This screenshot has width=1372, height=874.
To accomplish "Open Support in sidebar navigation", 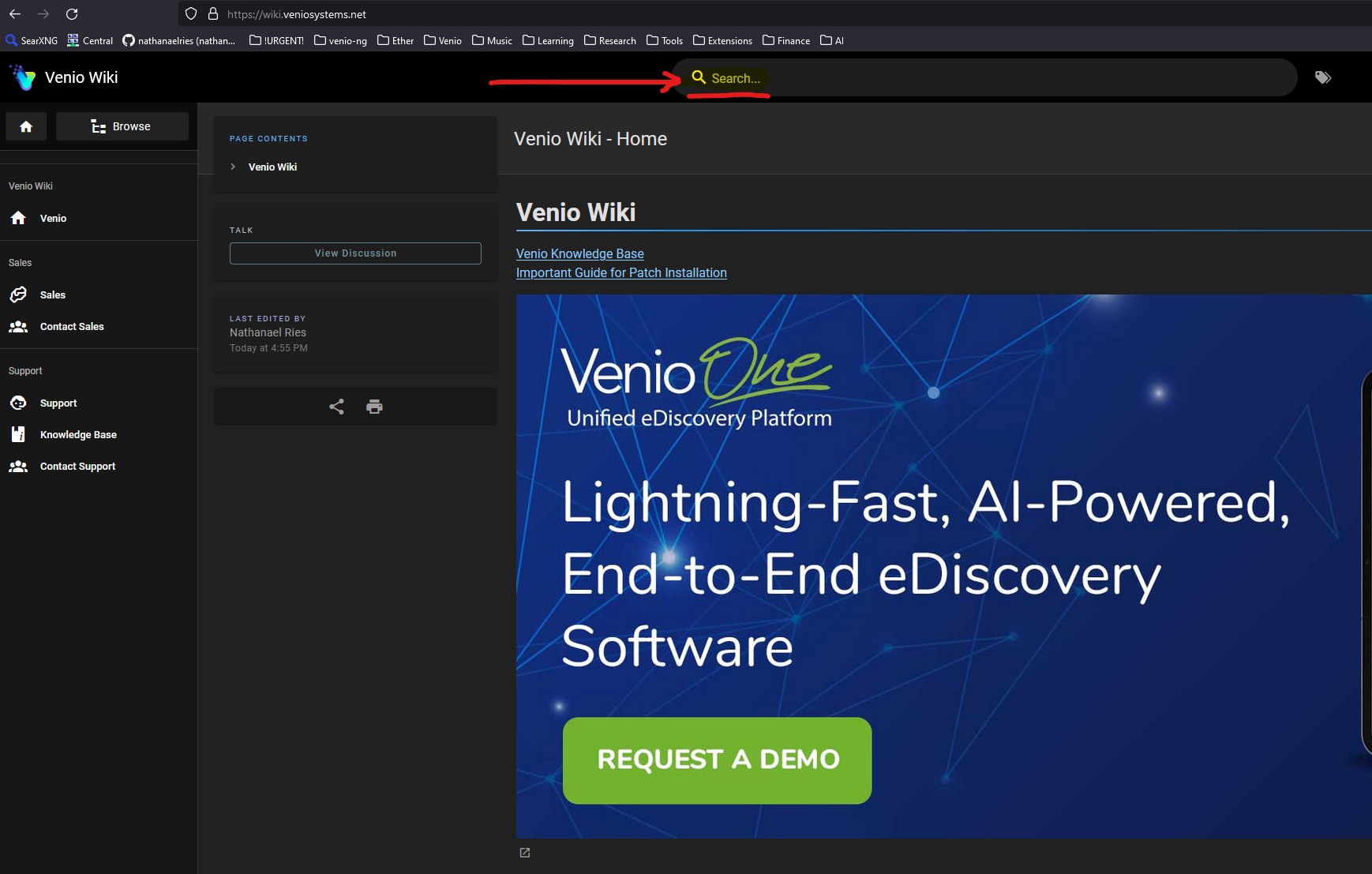I will (99, 403).
